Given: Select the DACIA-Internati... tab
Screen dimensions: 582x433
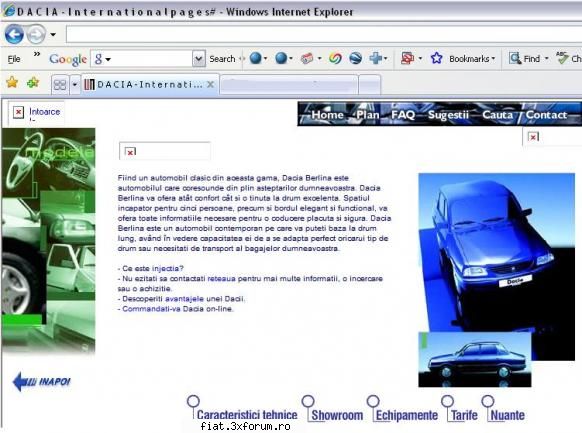Looking at the screenshot, I should 150,85.
